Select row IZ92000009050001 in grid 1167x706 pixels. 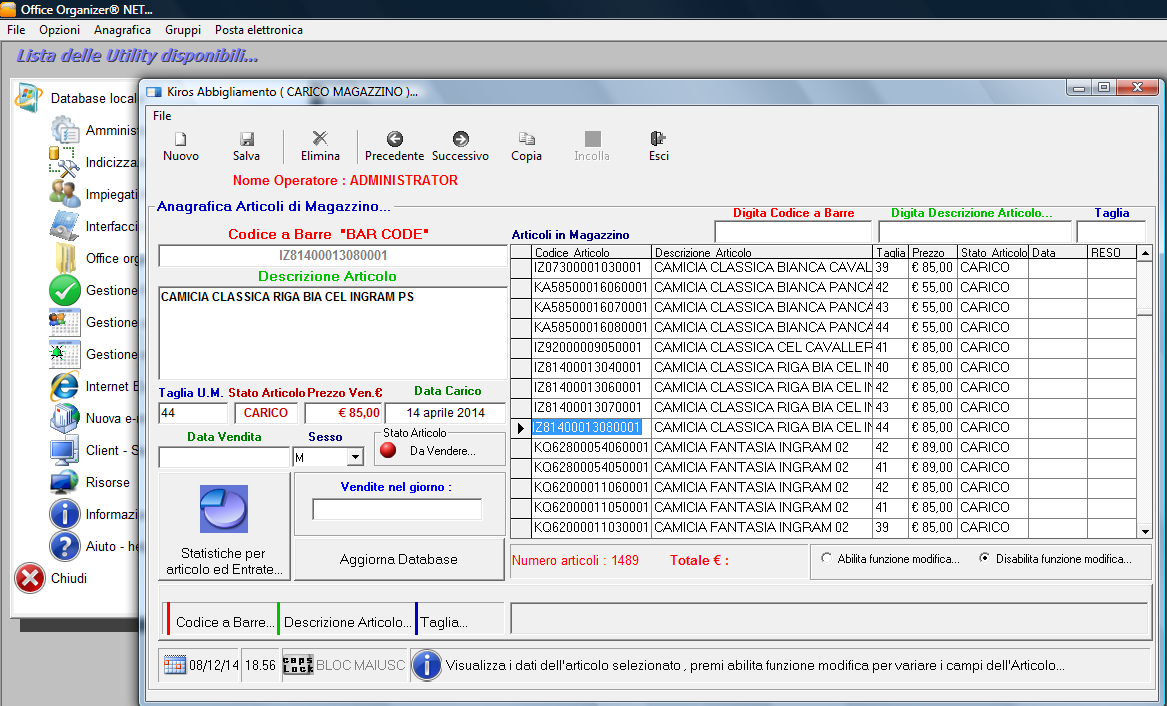click(823, 347)
